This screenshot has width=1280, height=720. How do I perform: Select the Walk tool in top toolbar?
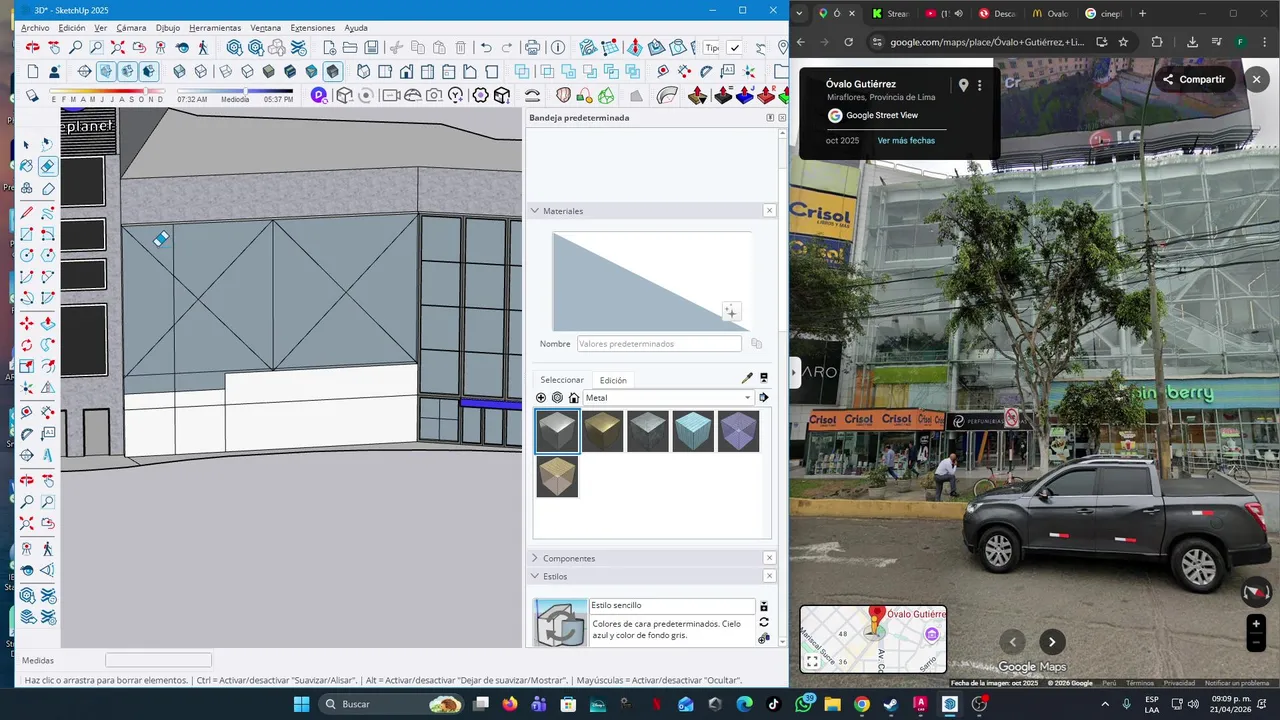204,47
